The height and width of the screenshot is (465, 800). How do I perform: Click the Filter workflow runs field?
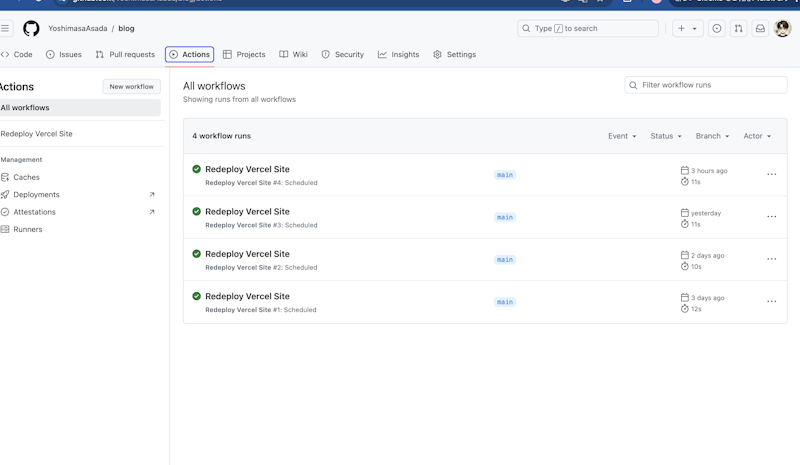click(x=711, y=85)
